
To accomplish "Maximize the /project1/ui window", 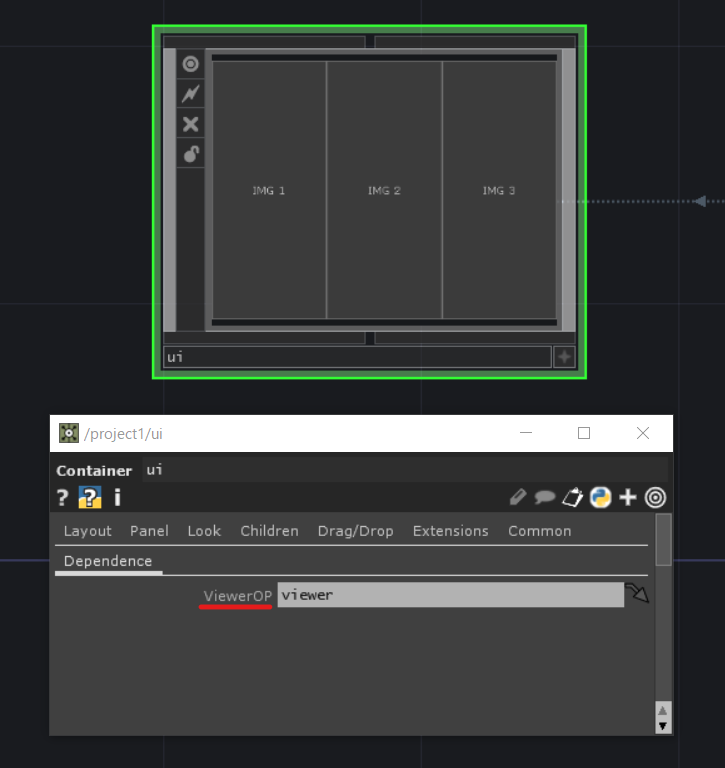I will (x=584, y=433).
